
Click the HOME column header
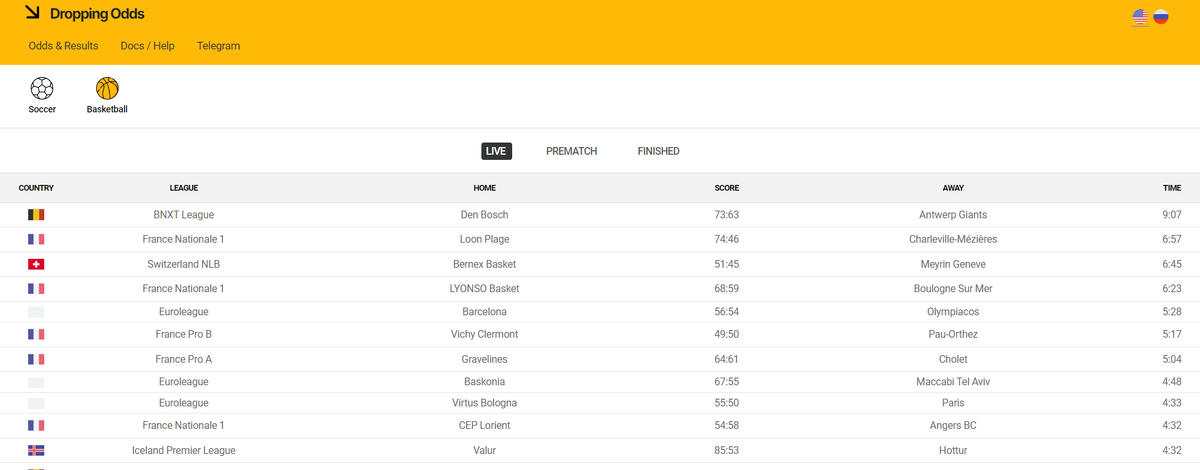(485, 188)
